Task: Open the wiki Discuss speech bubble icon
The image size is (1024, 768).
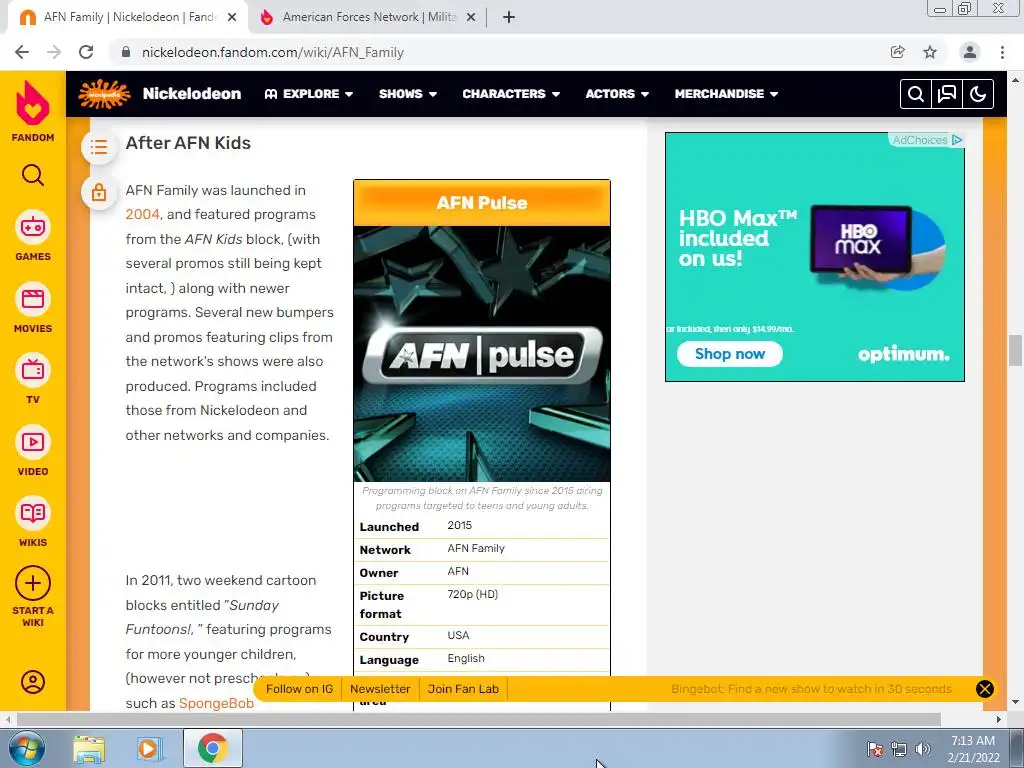Action: pyautogui.click(x=947, y=94)
